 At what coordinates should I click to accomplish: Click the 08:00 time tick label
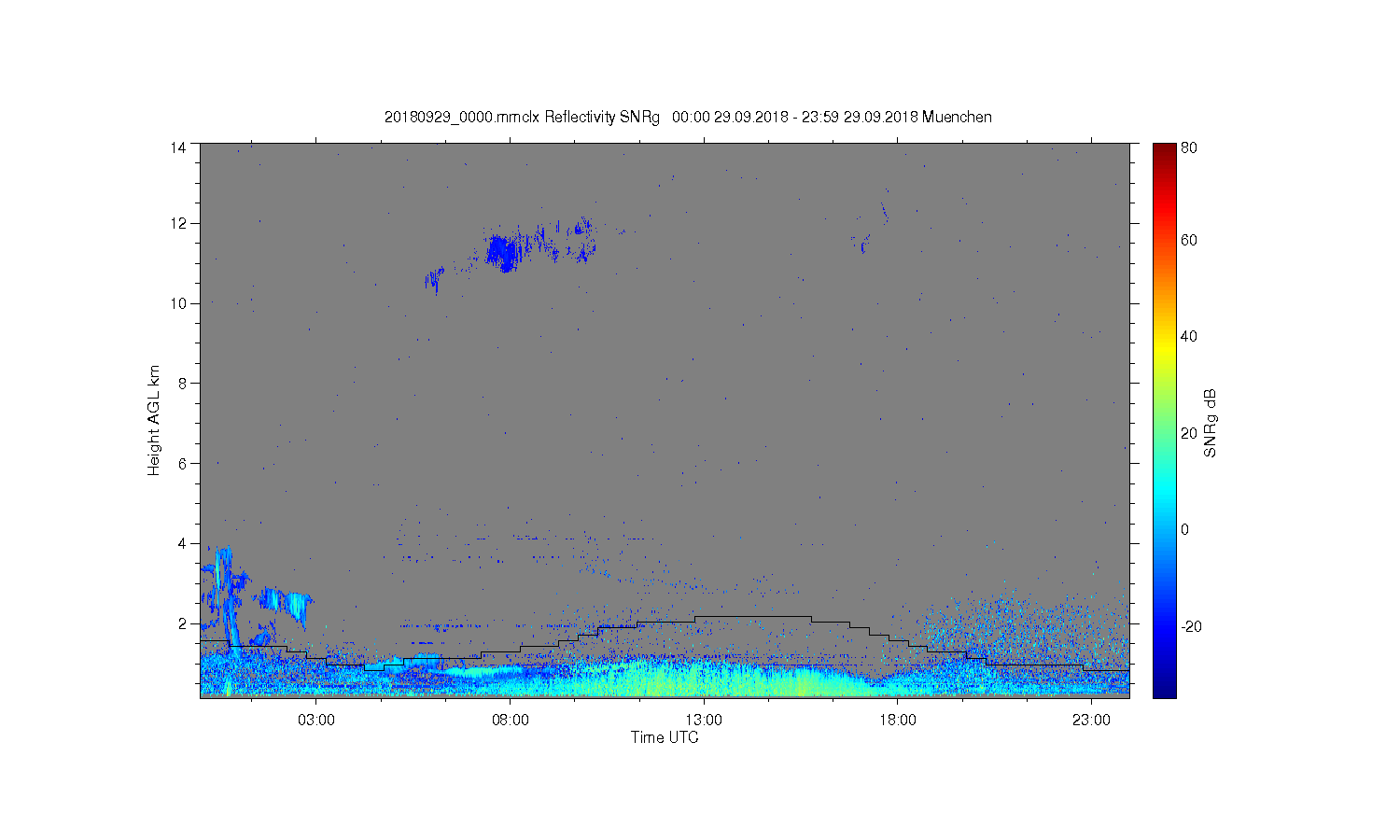pyautogui.click(x=511, y=721)
